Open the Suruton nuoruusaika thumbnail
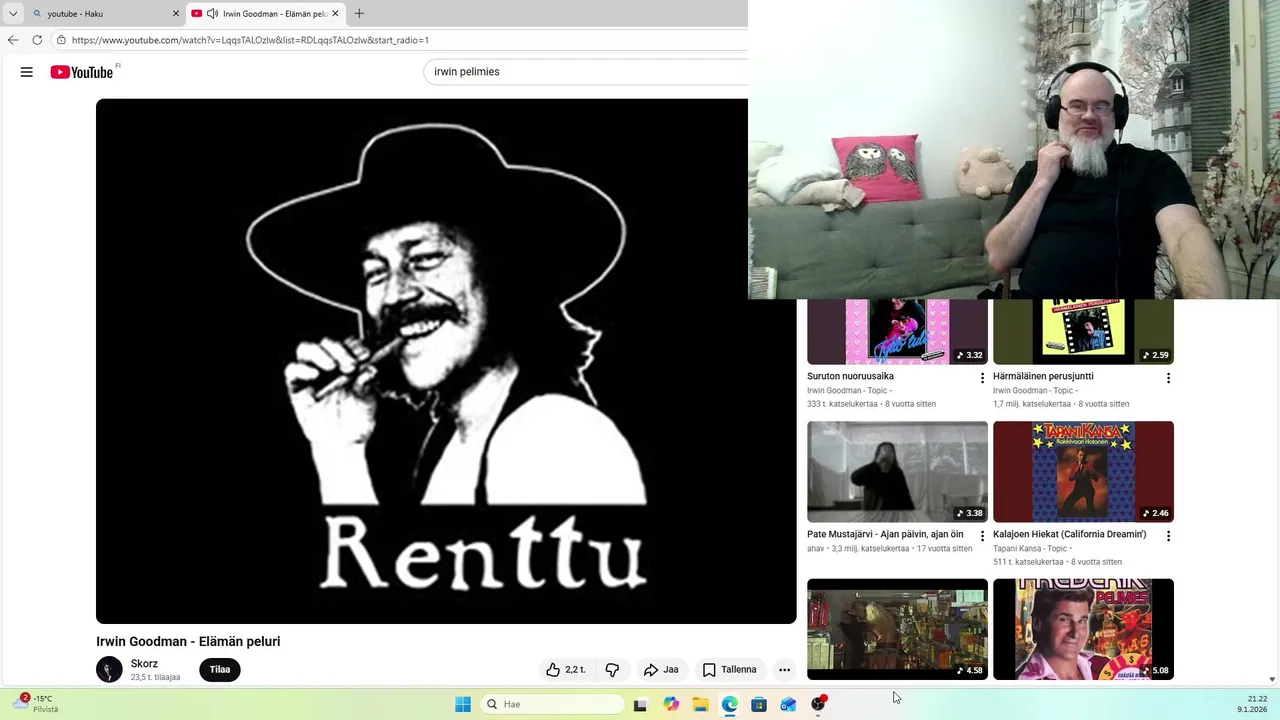Viewport: 1280px width, 720px height. pyautogui.click(x=897, y=332)
